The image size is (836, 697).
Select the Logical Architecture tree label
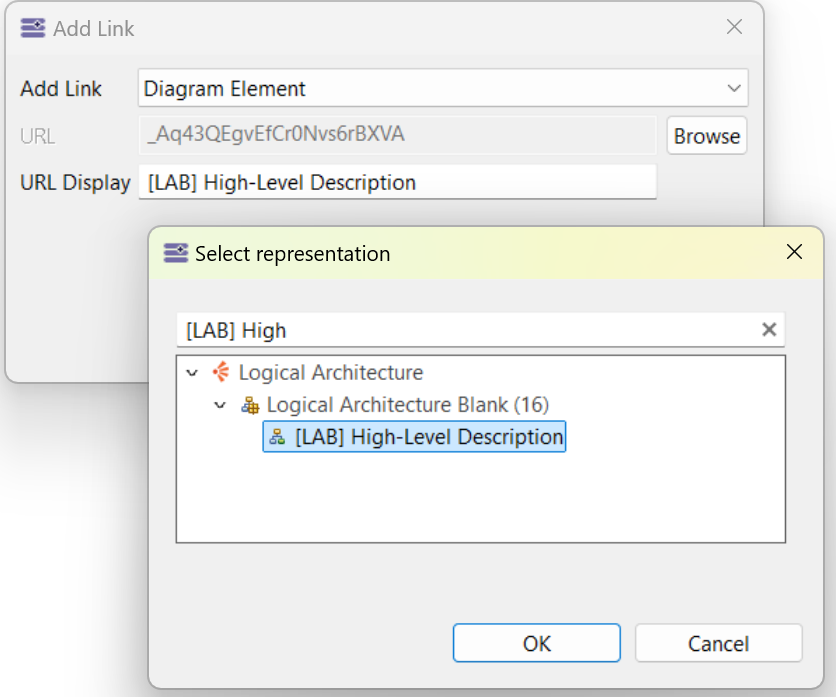pyautogui.click(x=330, y=373)
